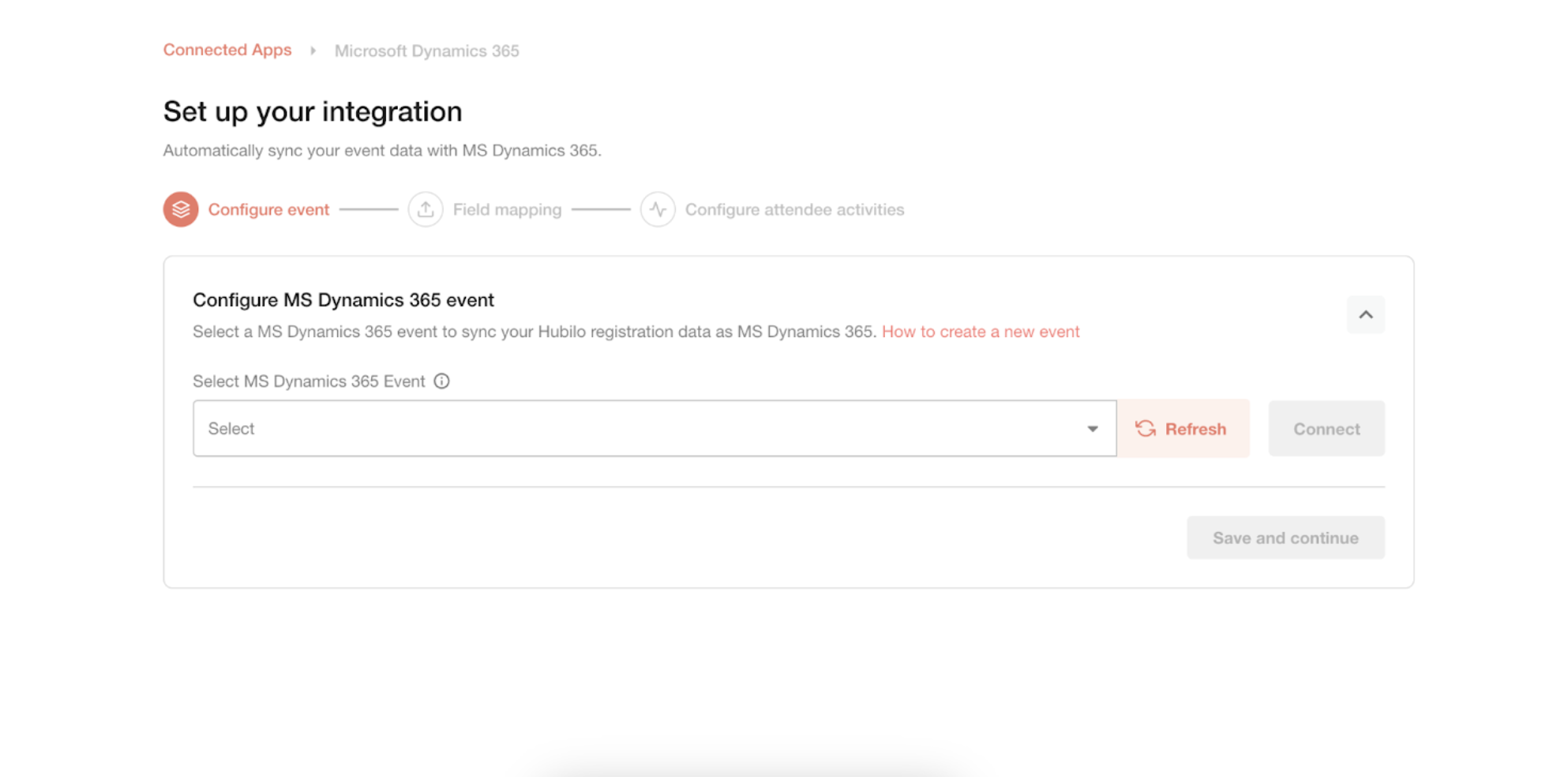Collapse the Configure MS Dynamics 365 event panel

[x=1366, y=315]
